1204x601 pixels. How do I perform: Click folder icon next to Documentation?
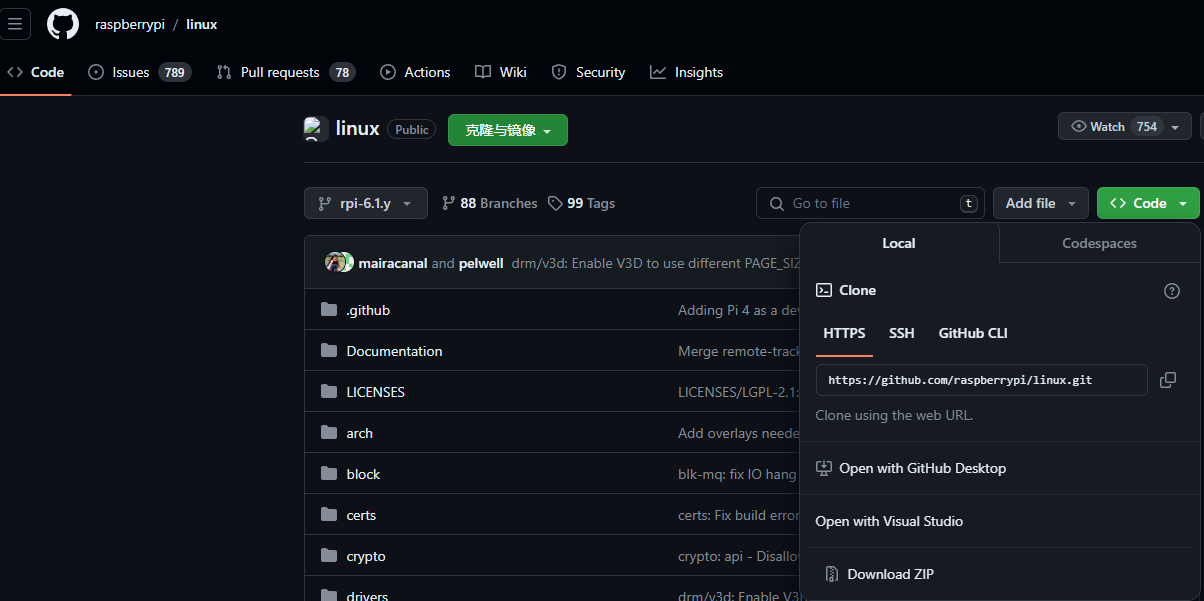[x=329, y=351]
